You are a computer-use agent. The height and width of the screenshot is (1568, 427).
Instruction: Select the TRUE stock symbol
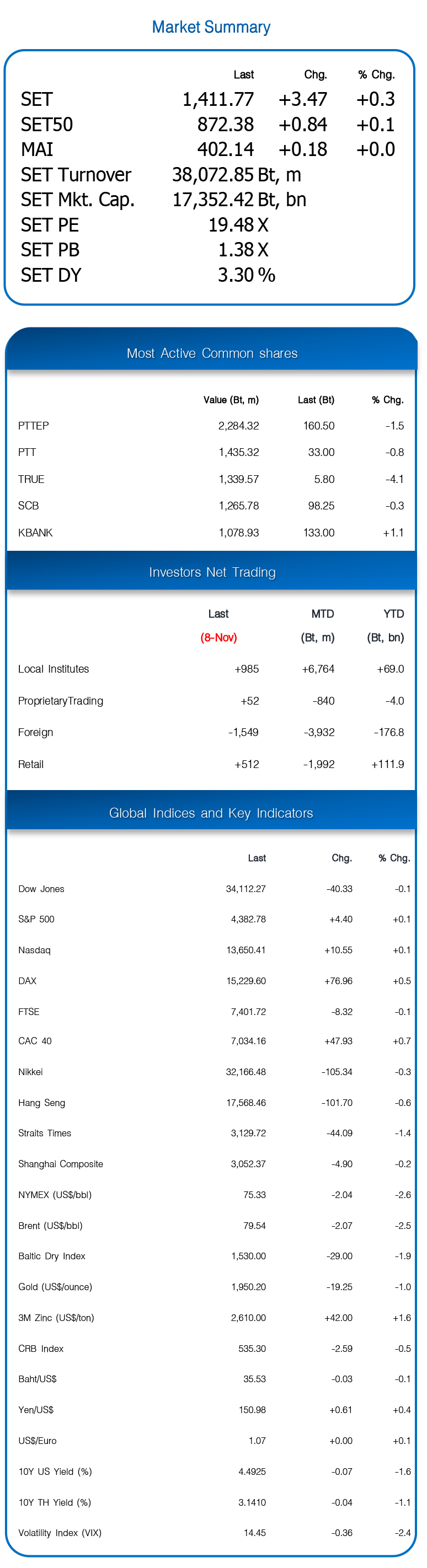click(31, 480)
